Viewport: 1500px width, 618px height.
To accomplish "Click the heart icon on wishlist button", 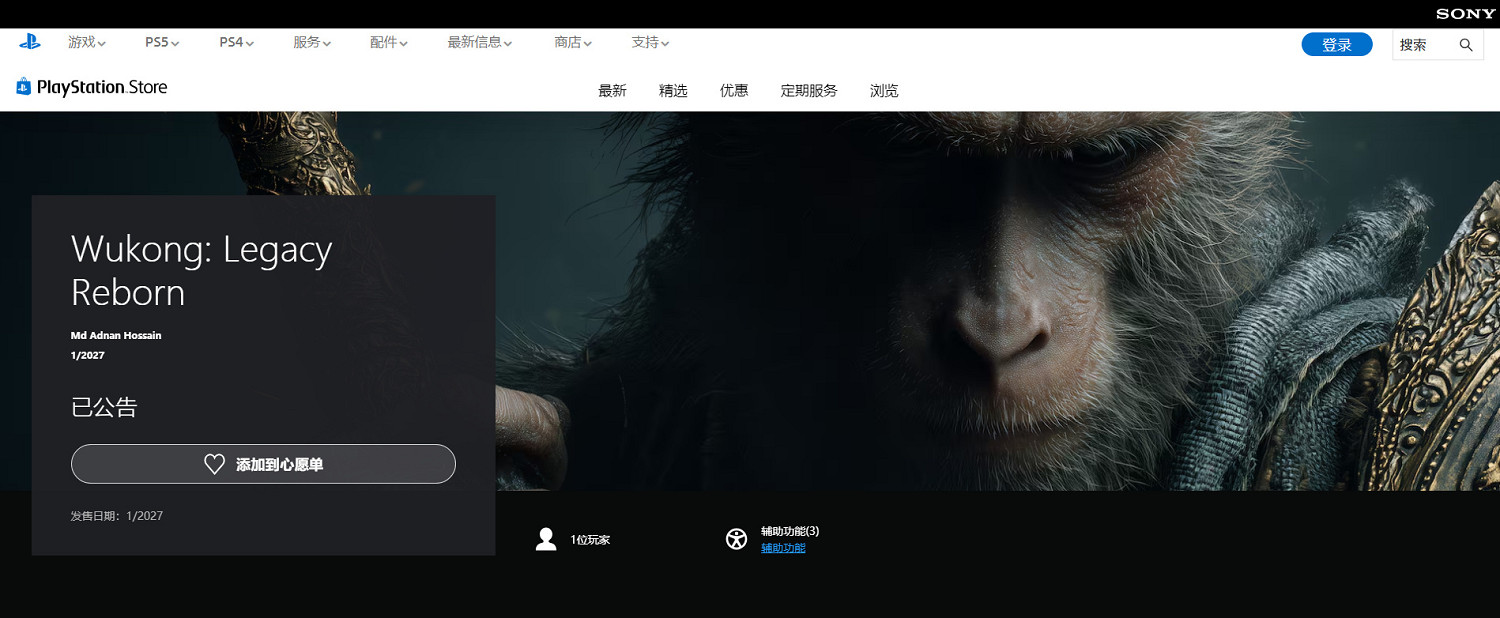I will coord(214,464).
